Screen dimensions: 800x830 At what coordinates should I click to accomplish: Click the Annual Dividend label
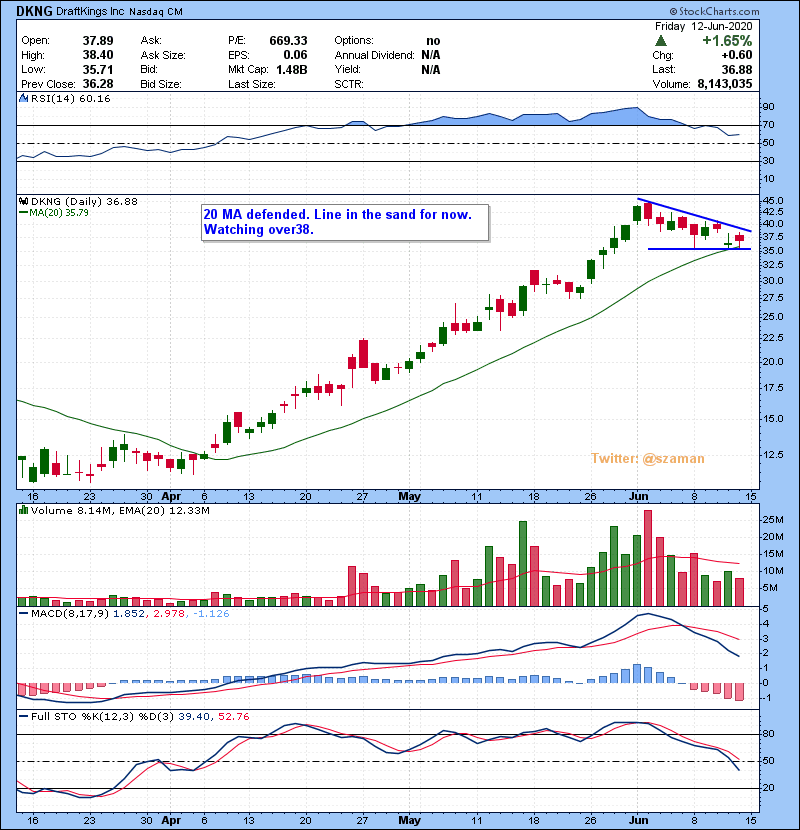tap(374, 55)
